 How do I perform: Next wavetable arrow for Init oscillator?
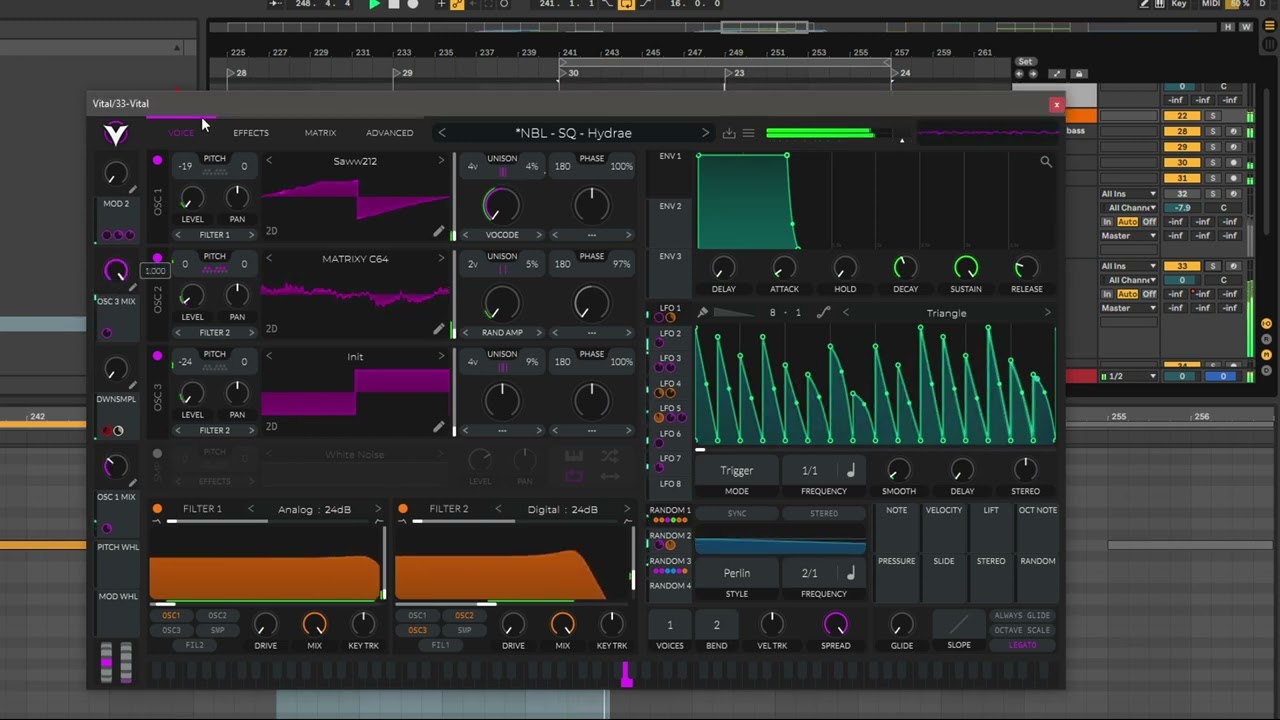(441, 357)
